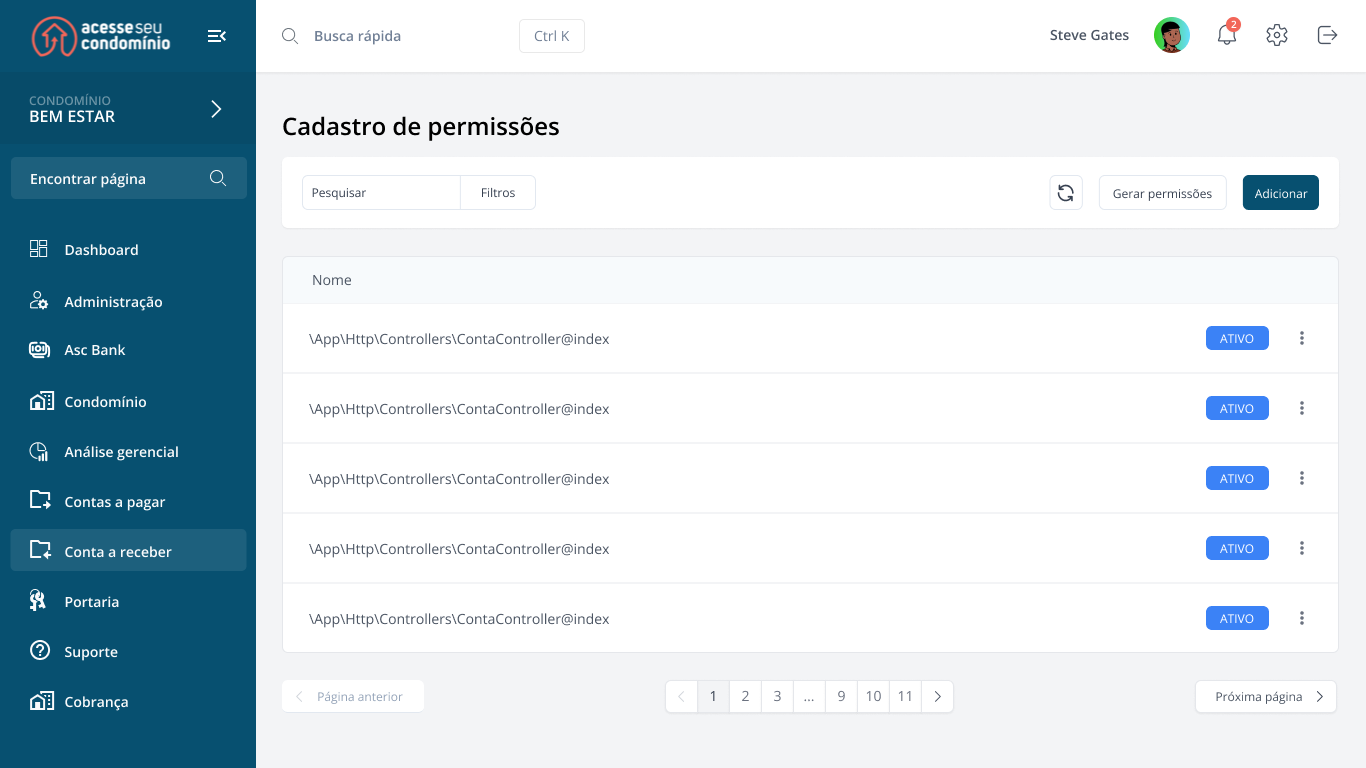The width and height of the screenshot is (1366, 768).
Task: Click the Asc Bank icon
Action: tap(39, 350)
